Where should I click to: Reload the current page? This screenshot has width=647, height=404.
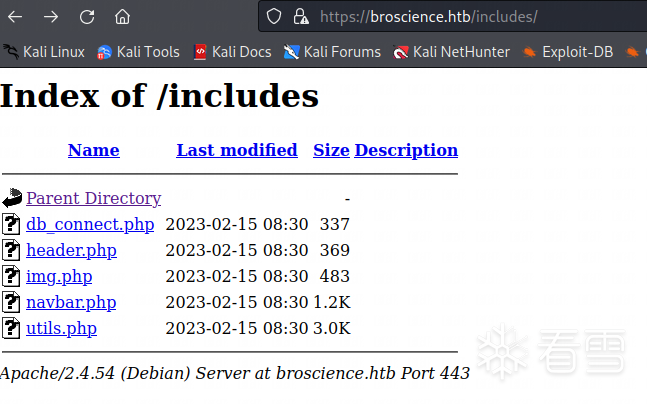click(87, 17)
